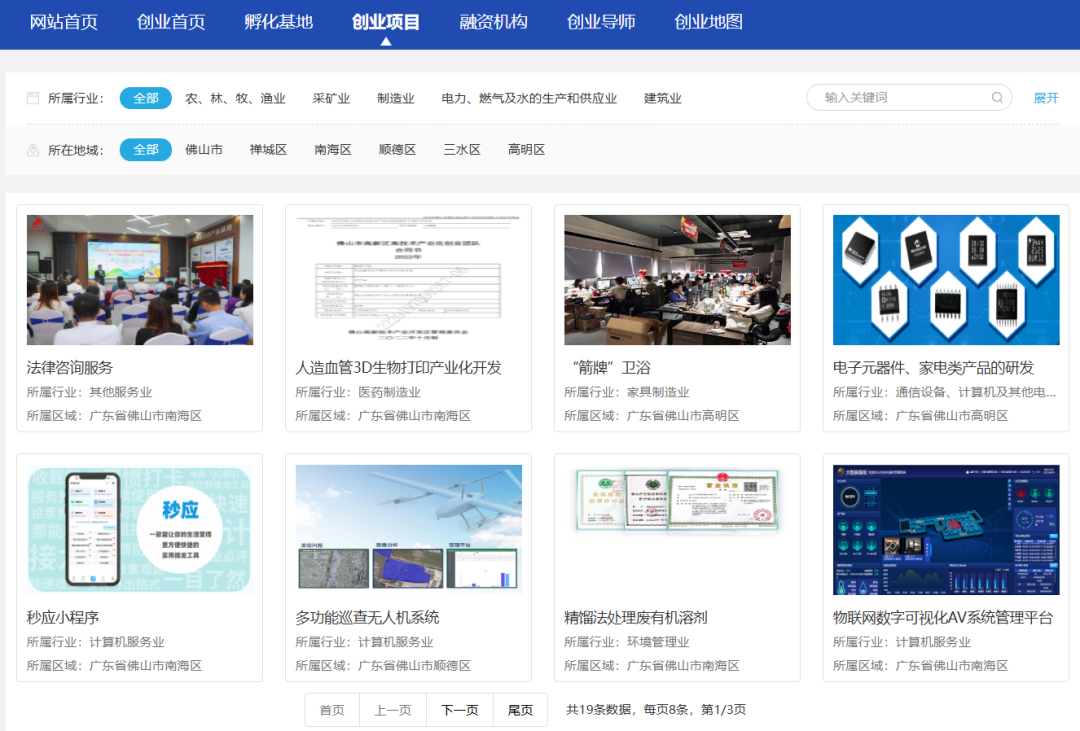Filter by 制造业 industry
1080x731 pixels.
click(395, 99)
